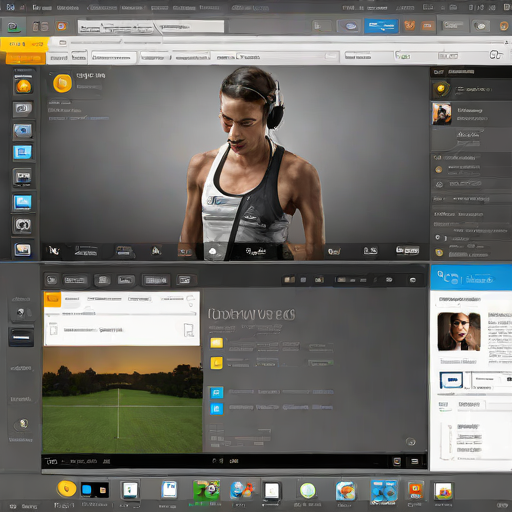512x512 pixels.
Task: Open the long white dropdown field in top toolbar
Action: [x=151, y=27]
